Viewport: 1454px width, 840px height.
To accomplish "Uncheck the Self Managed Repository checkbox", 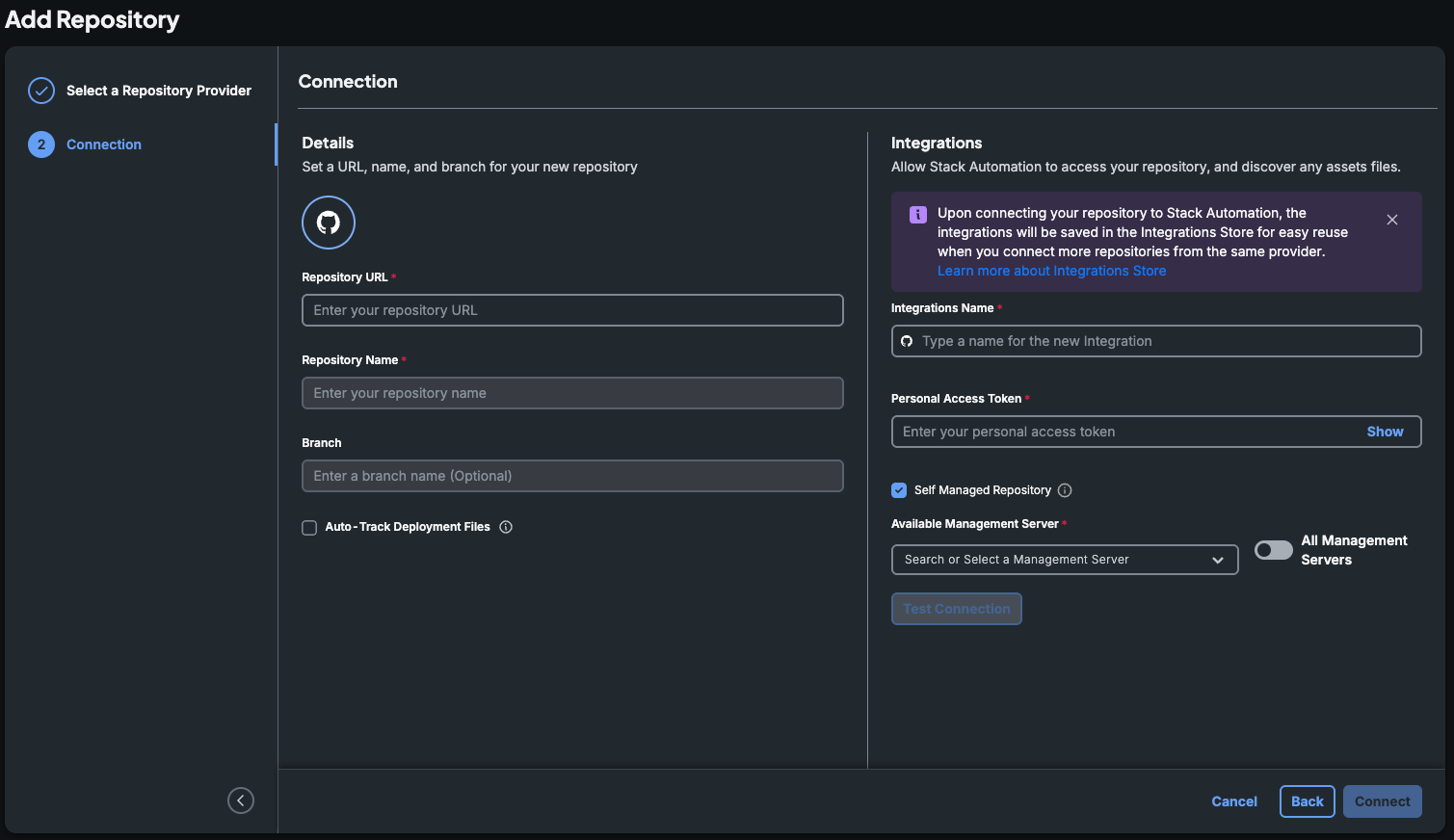I will tap(899, 490).
